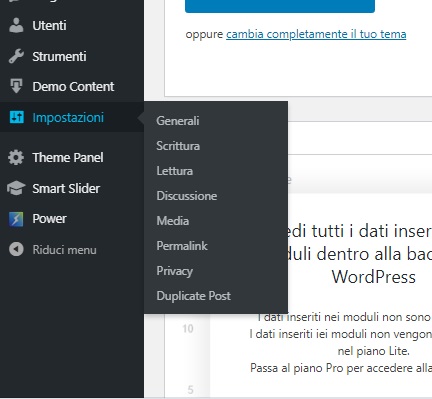Click the 'WordPress' heading text
This screenshot has height=399, width=432.
[x=374, y=277]
